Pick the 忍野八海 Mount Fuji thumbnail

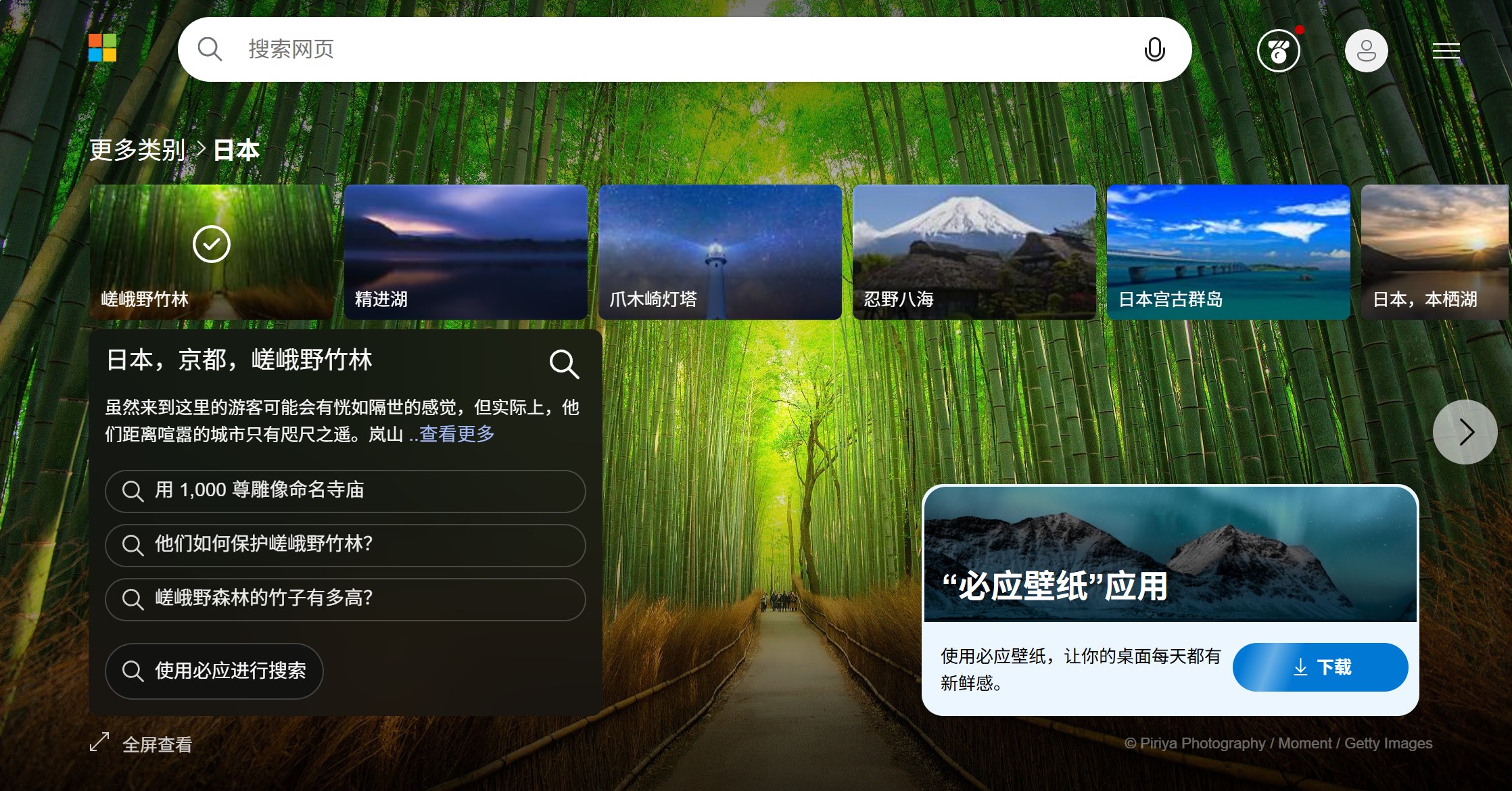coord(974,251)
